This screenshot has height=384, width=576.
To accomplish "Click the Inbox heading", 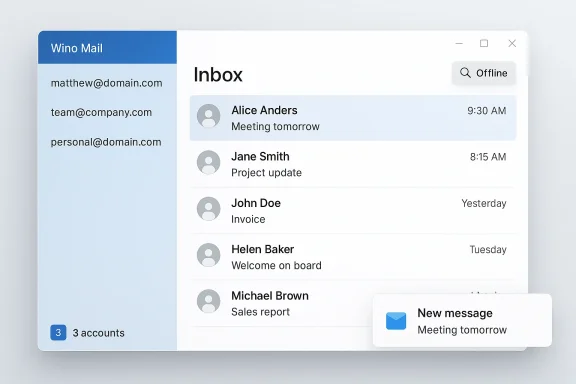I will tap(218, 75).
